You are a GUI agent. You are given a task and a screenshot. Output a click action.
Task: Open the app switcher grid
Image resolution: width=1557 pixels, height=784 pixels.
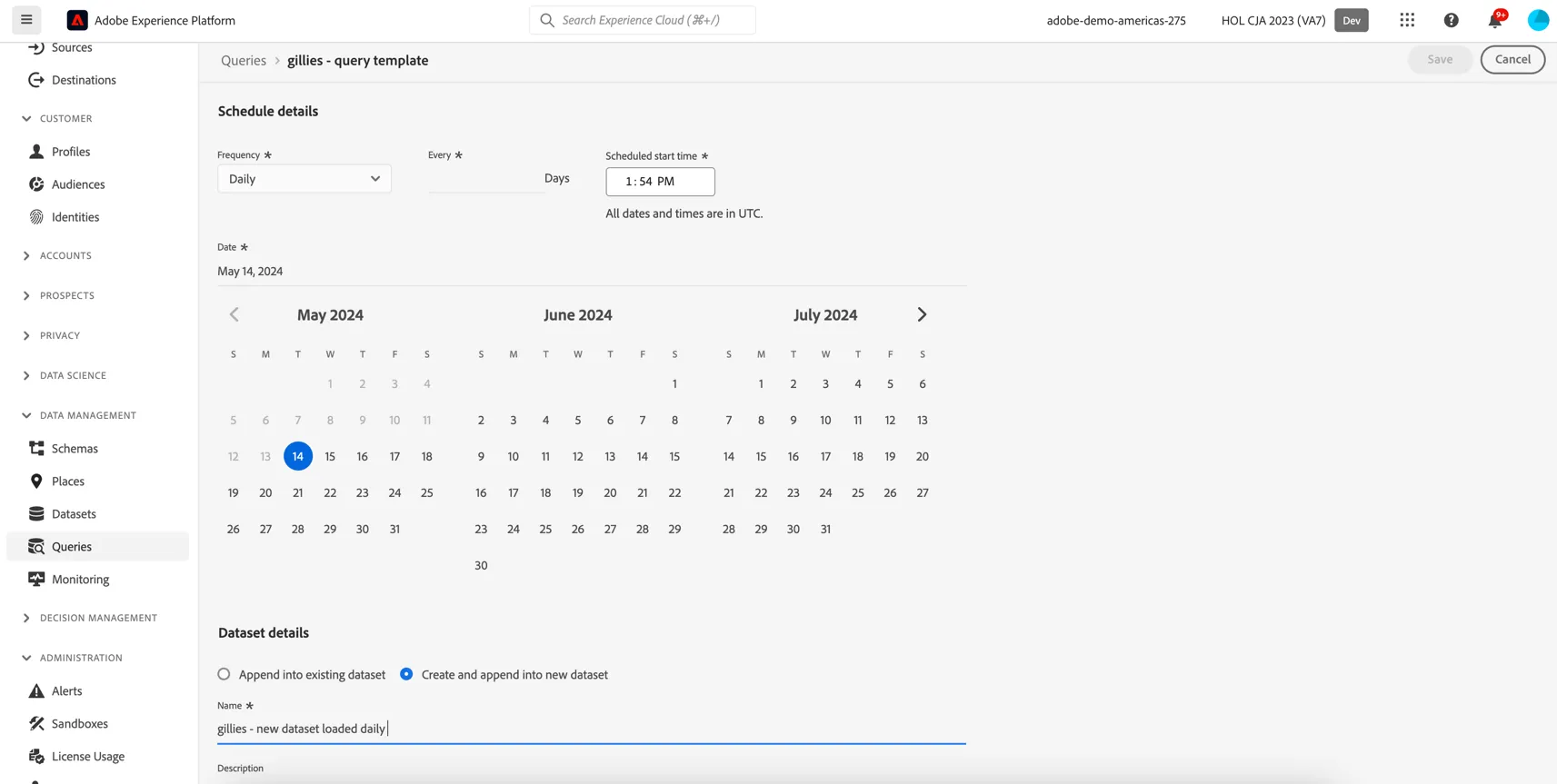[x=1407, y=20]
